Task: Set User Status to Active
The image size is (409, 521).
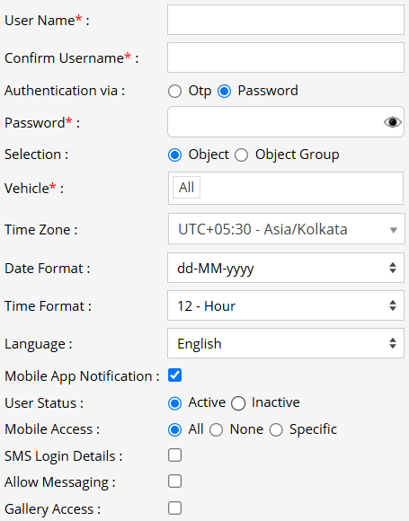Action: pos(175,403)
